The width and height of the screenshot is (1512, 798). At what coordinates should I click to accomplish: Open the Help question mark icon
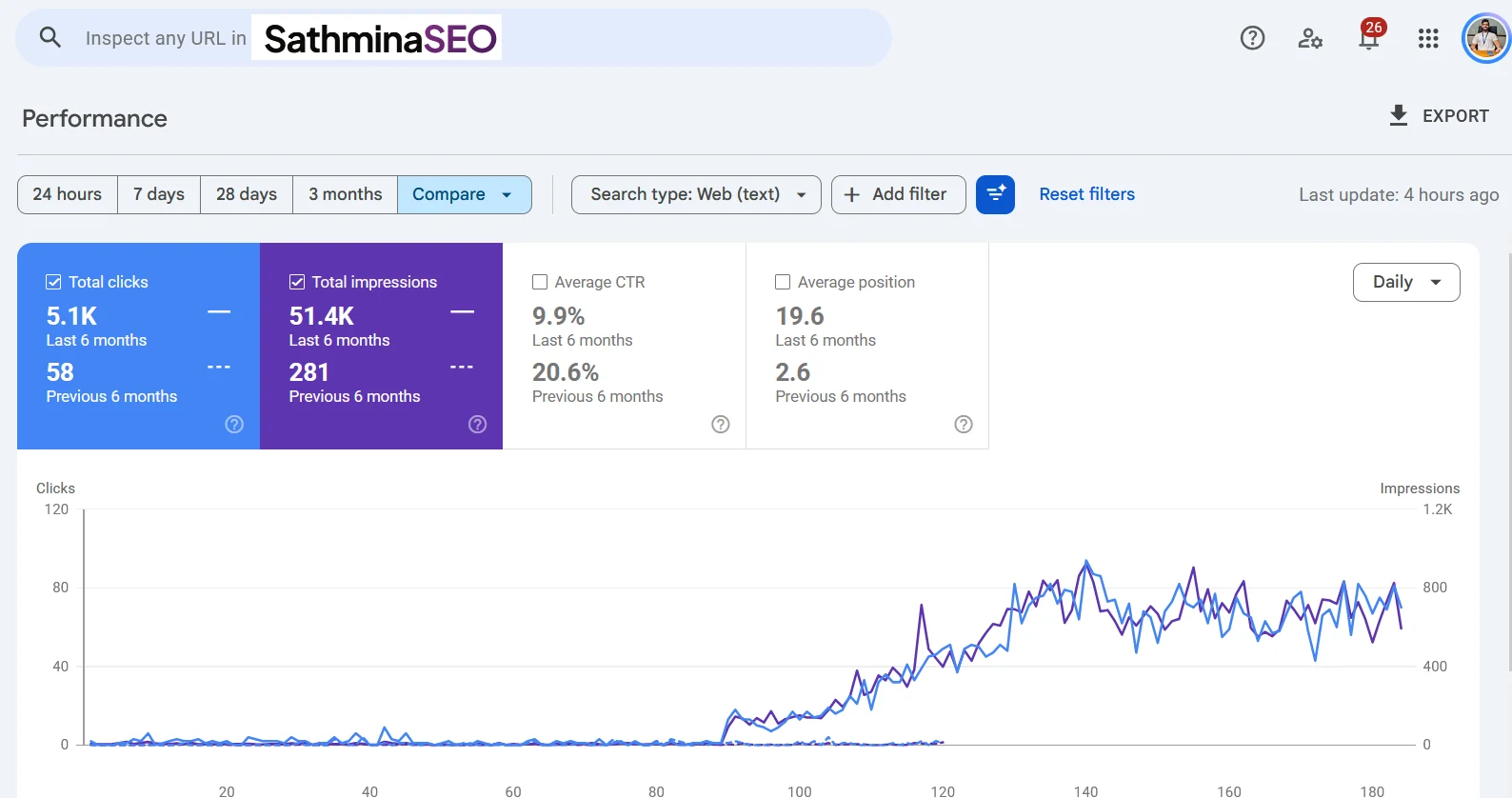(1252, 38)
